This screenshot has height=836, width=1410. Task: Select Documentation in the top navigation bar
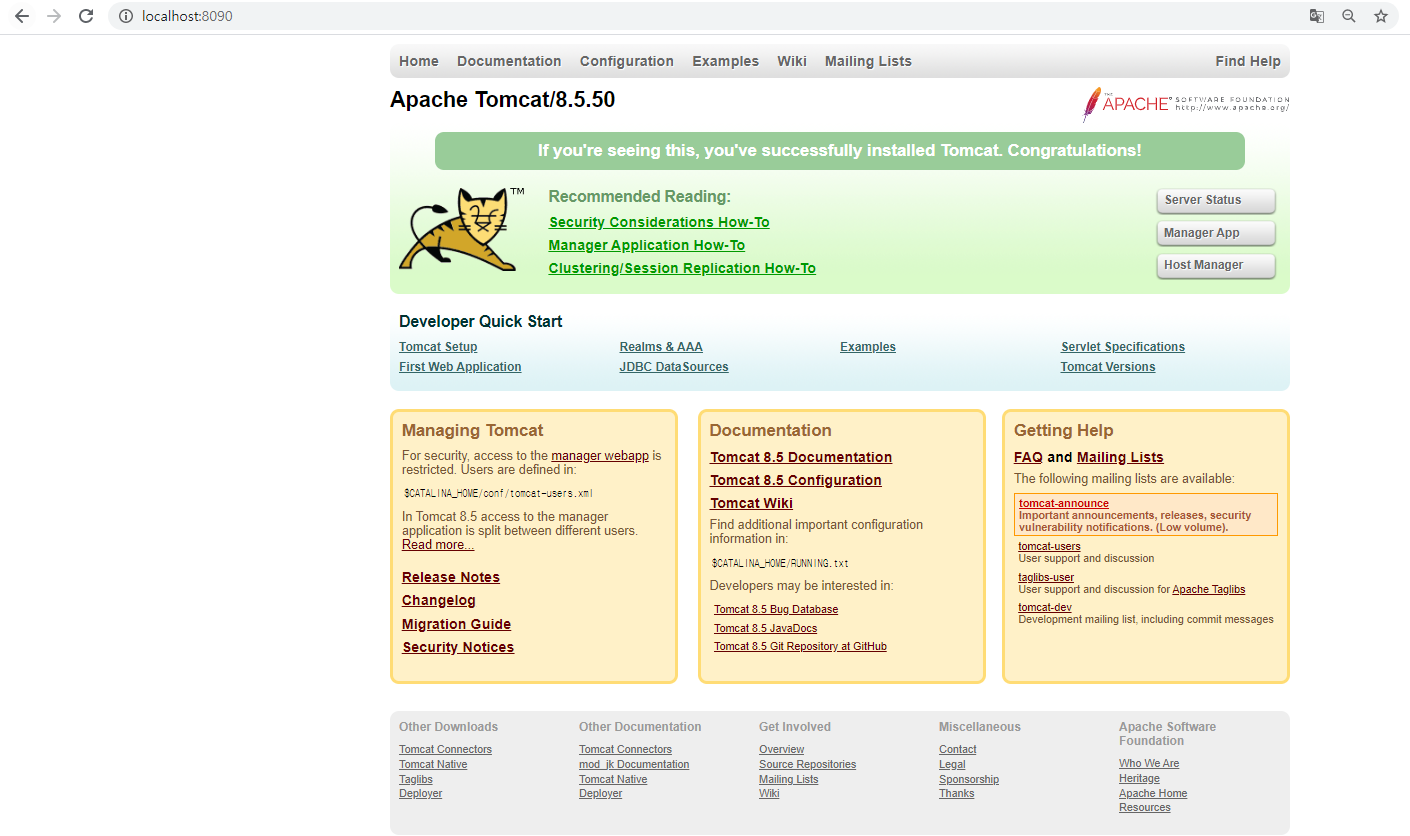[x=509, y=61]
